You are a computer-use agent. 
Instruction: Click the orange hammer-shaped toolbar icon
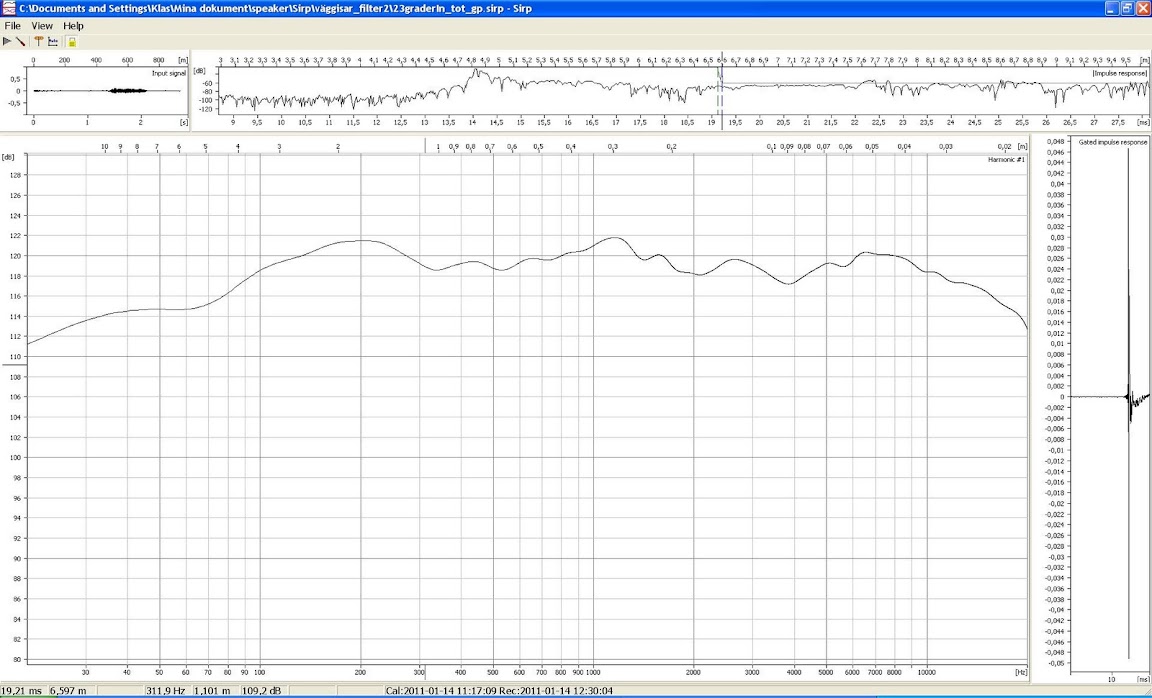[x=38, y=41]
